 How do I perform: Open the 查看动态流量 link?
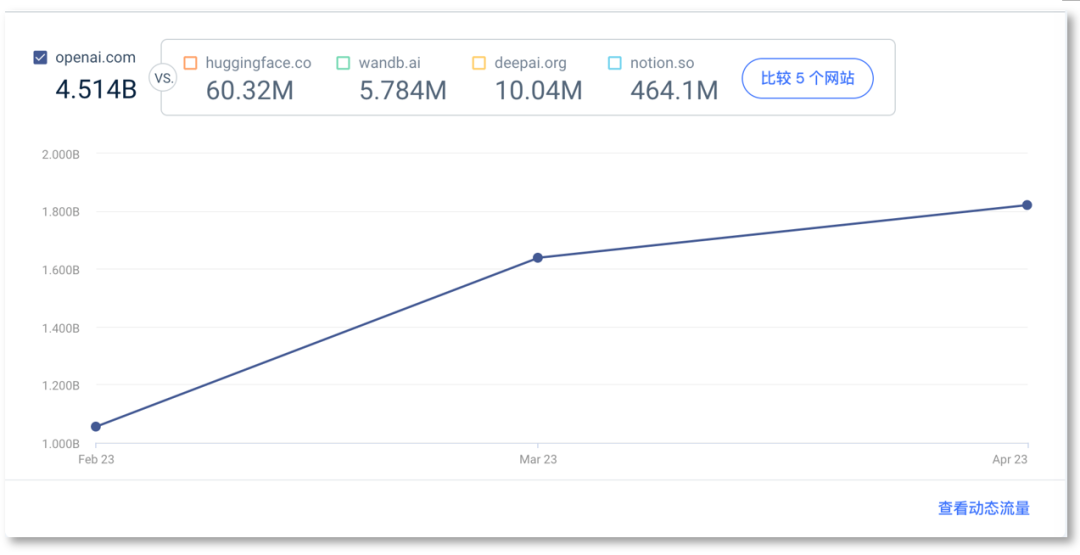click(x=983, y=508)
